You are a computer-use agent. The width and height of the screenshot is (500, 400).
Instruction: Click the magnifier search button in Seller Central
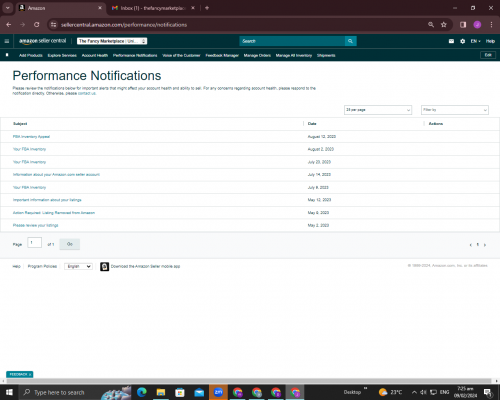[350, 41]
